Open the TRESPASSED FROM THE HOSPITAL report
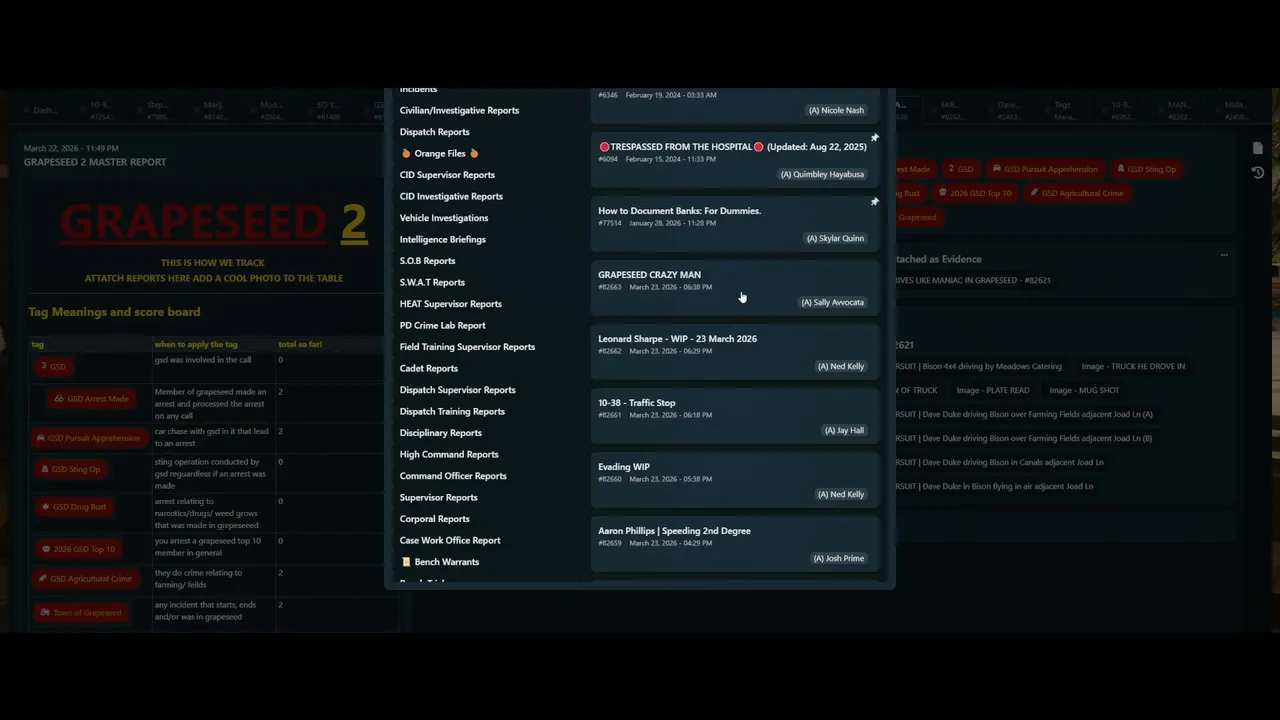Image resolution: width=1280 pixels, height=720 pixels. pos(735,160)
